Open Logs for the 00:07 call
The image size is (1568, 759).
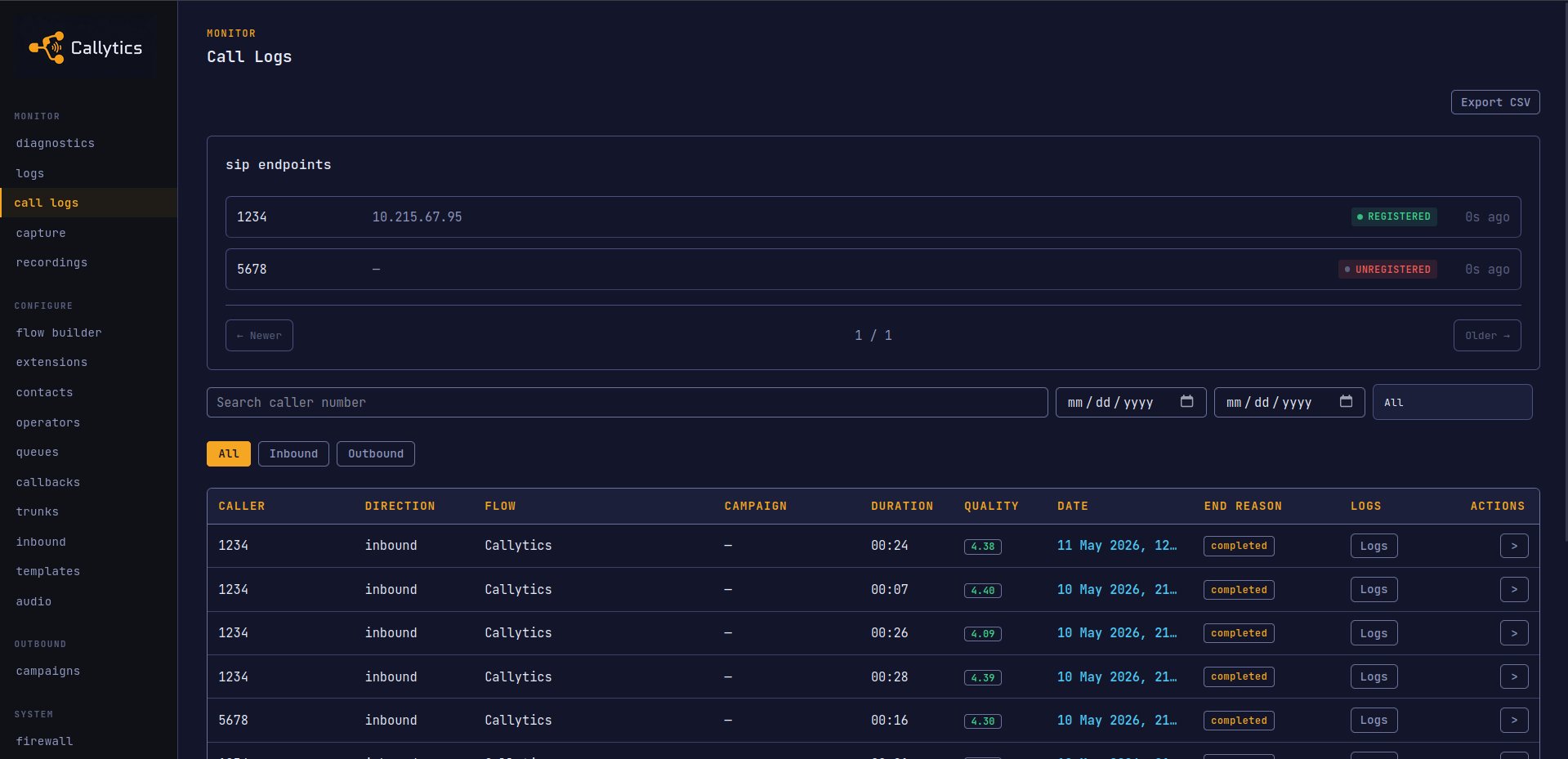coord(1374,590)
